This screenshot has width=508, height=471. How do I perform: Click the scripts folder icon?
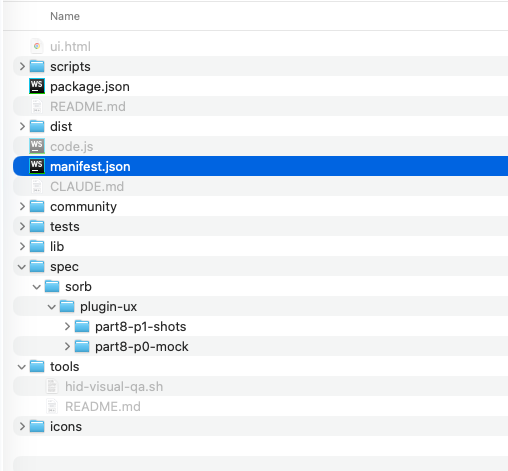(x=37, y=66)
